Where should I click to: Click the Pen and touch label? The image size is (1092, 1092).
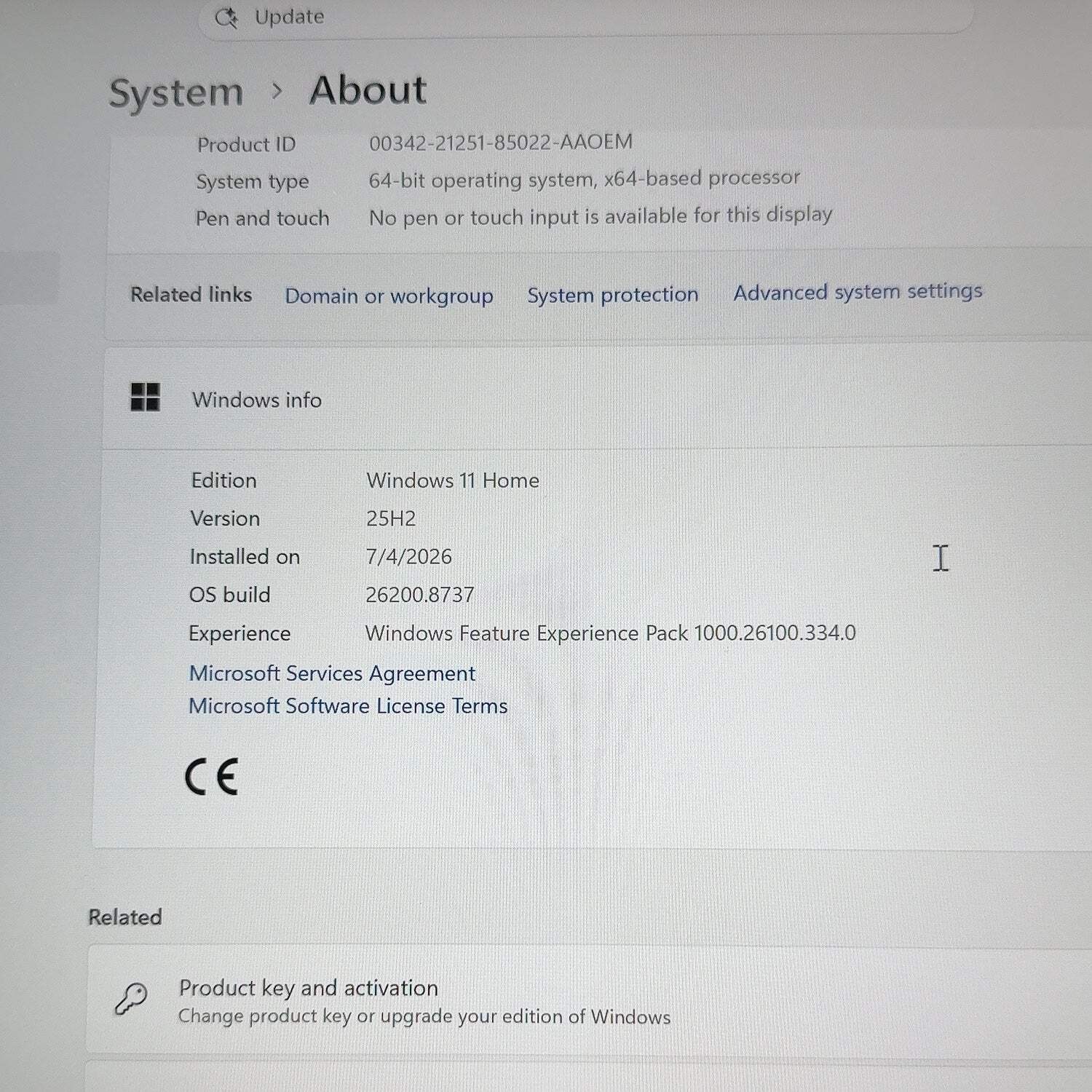[x=262, y=218]
